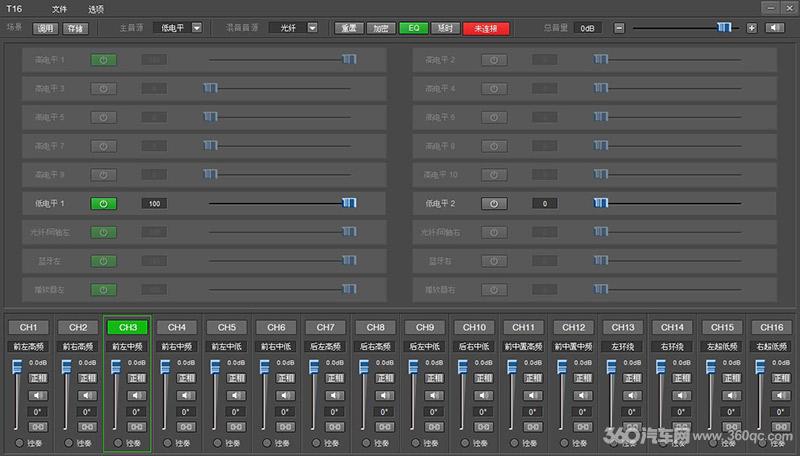Mute CH3 with its speaker icon
The width and height of the screenshot is (800, 456).
tap(137, 395)
